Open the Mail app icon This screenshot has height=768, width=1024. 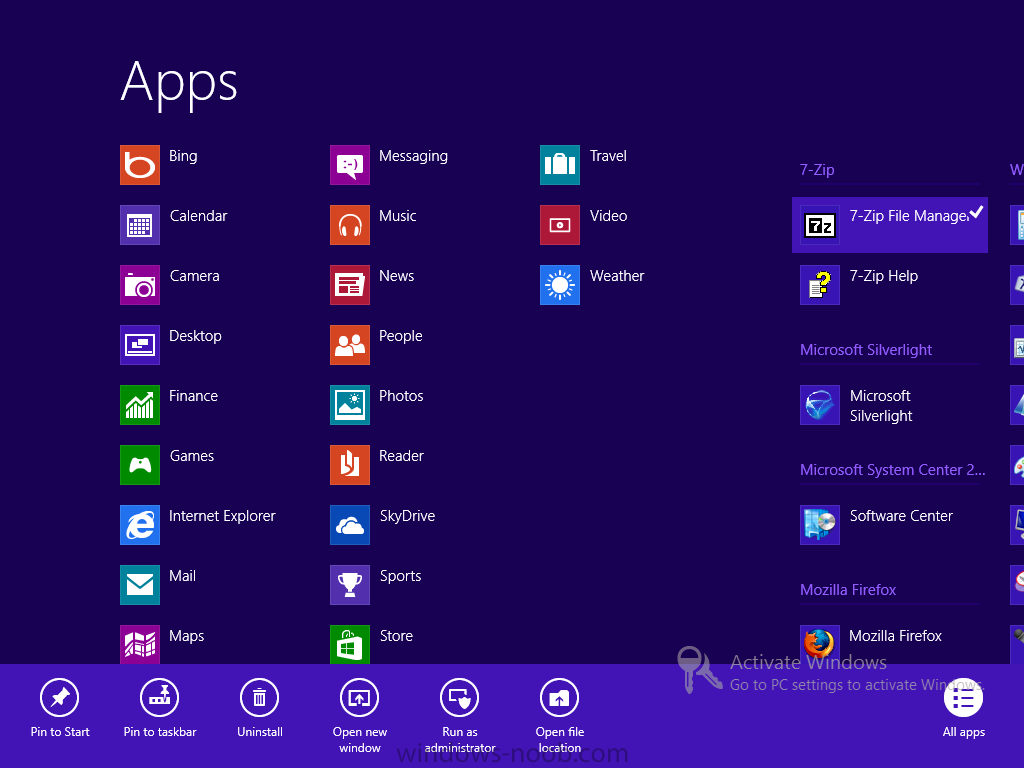140,585
